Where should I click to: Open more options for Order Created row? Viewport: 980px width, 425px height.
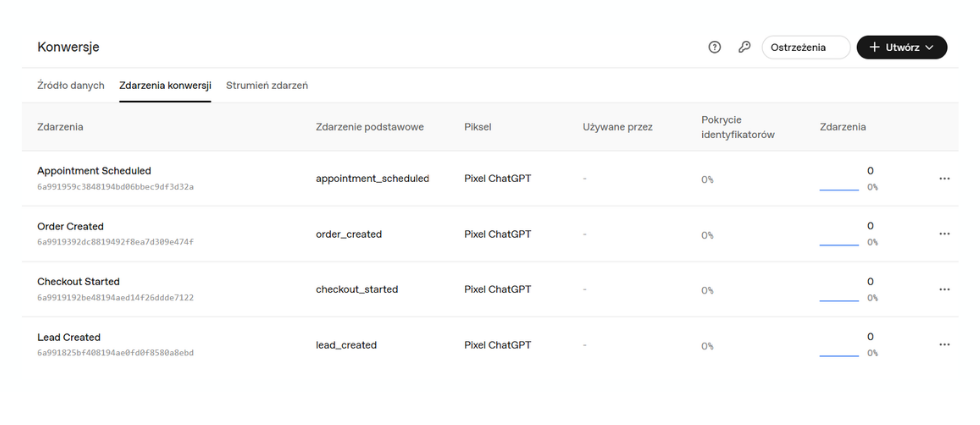tap(944, 234)
